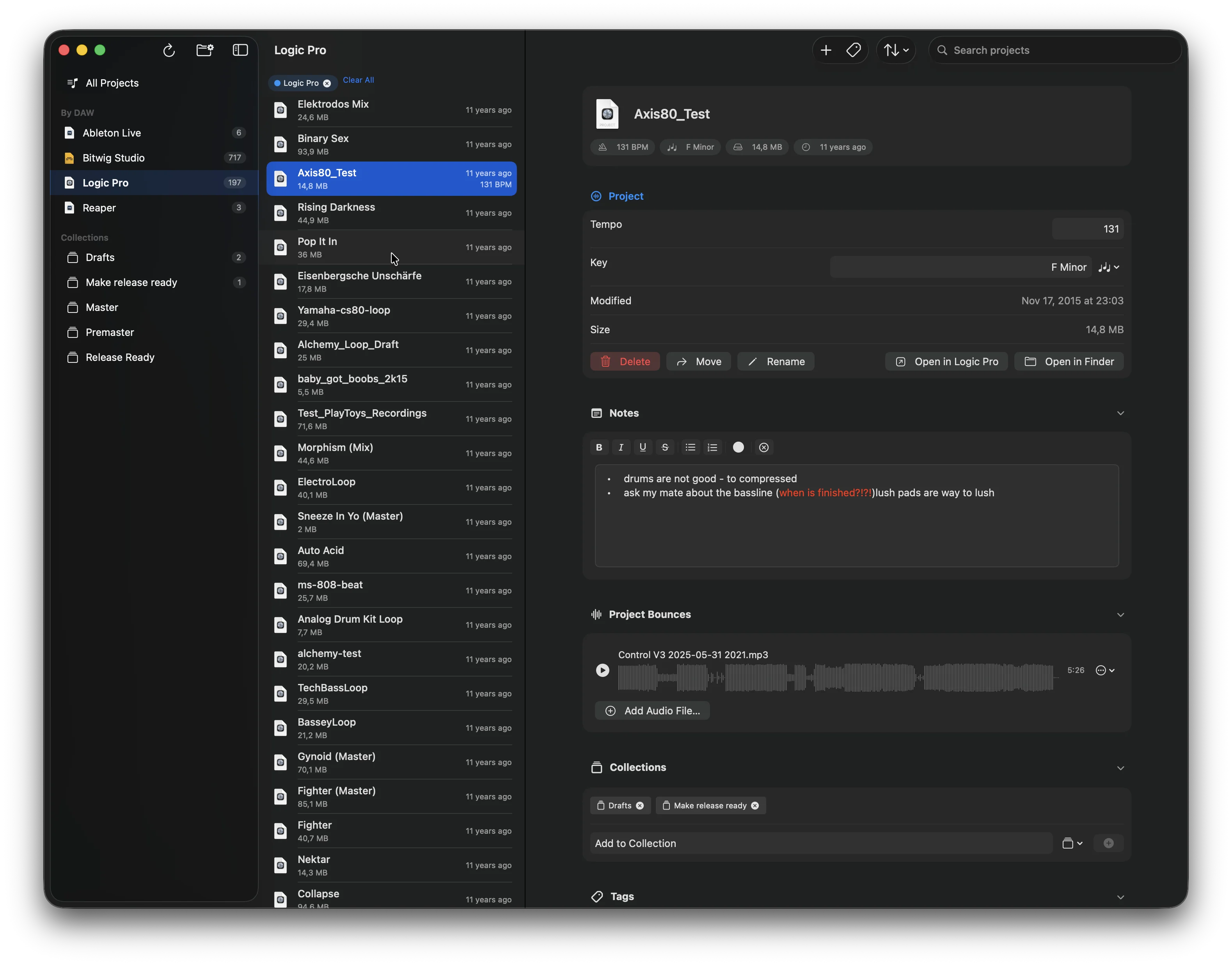Click the plus add project button

click(826, 50)
